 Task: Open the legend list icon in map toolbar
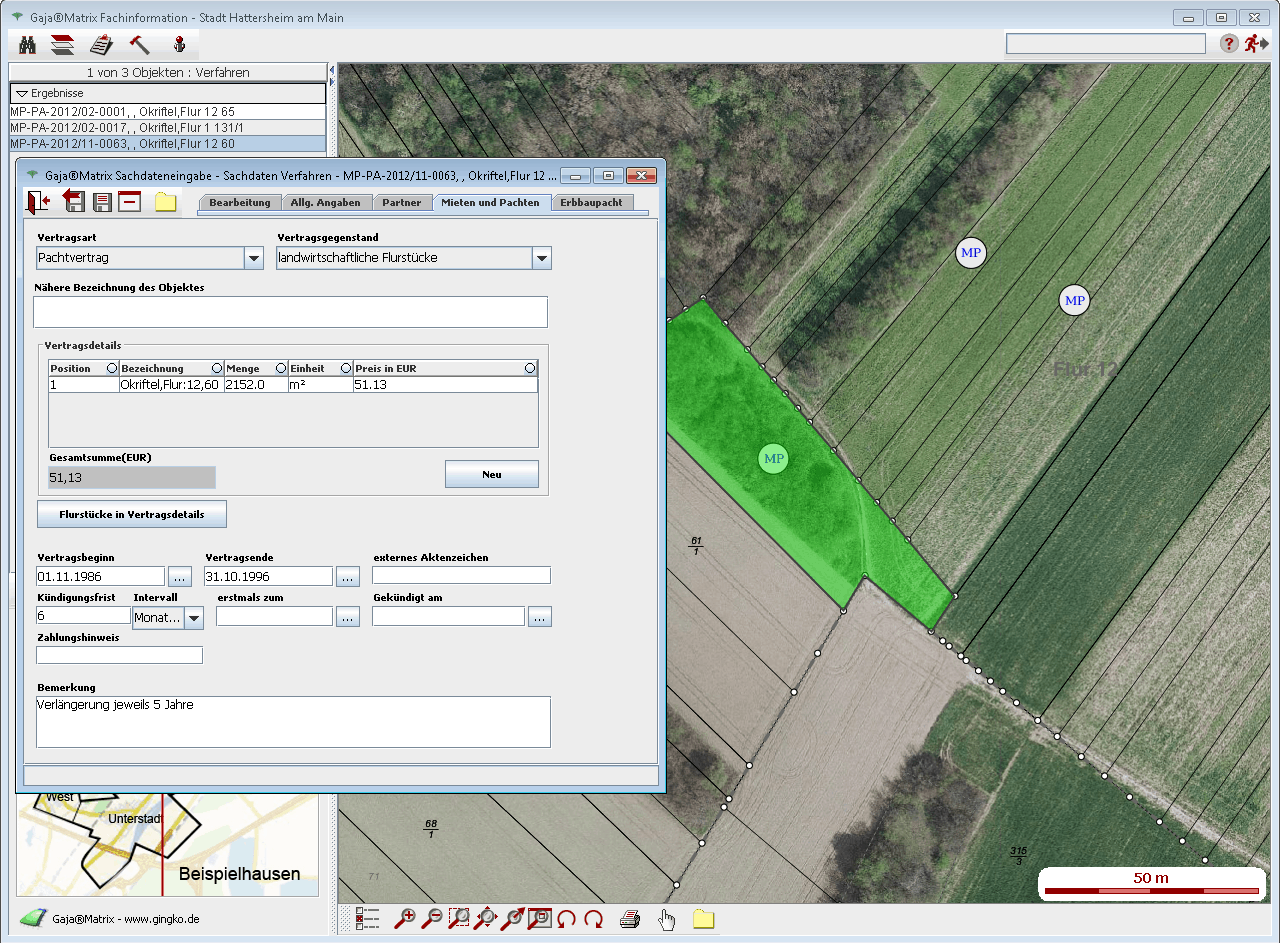tap(368, 919)
